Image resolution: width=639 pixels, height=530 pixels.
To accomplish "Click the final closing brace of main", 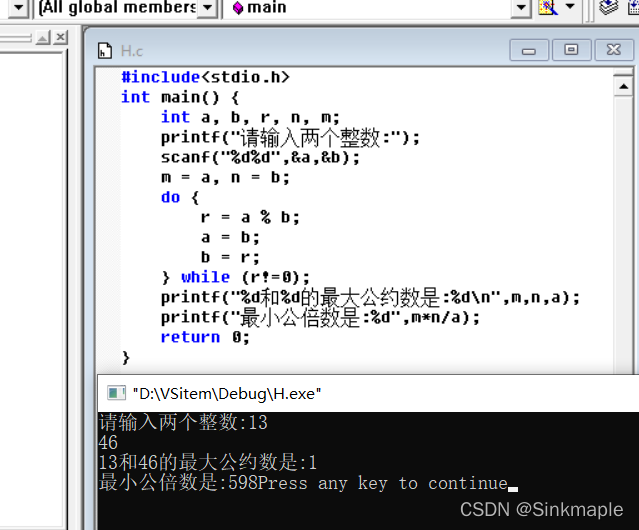I will click(x=126, y=357).
